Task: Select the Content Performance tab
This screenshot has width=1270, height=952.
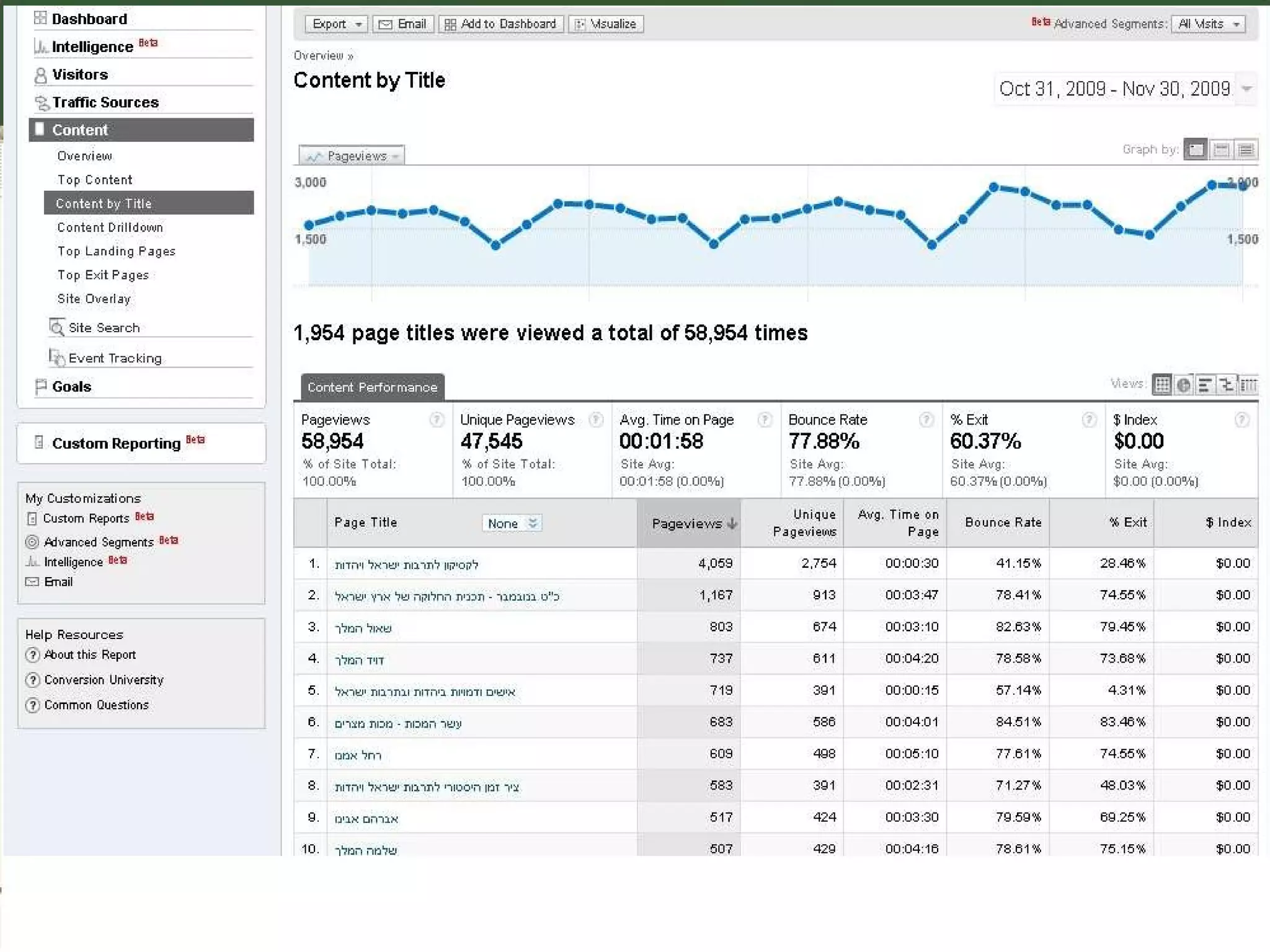Action: [x=372, y=387]
